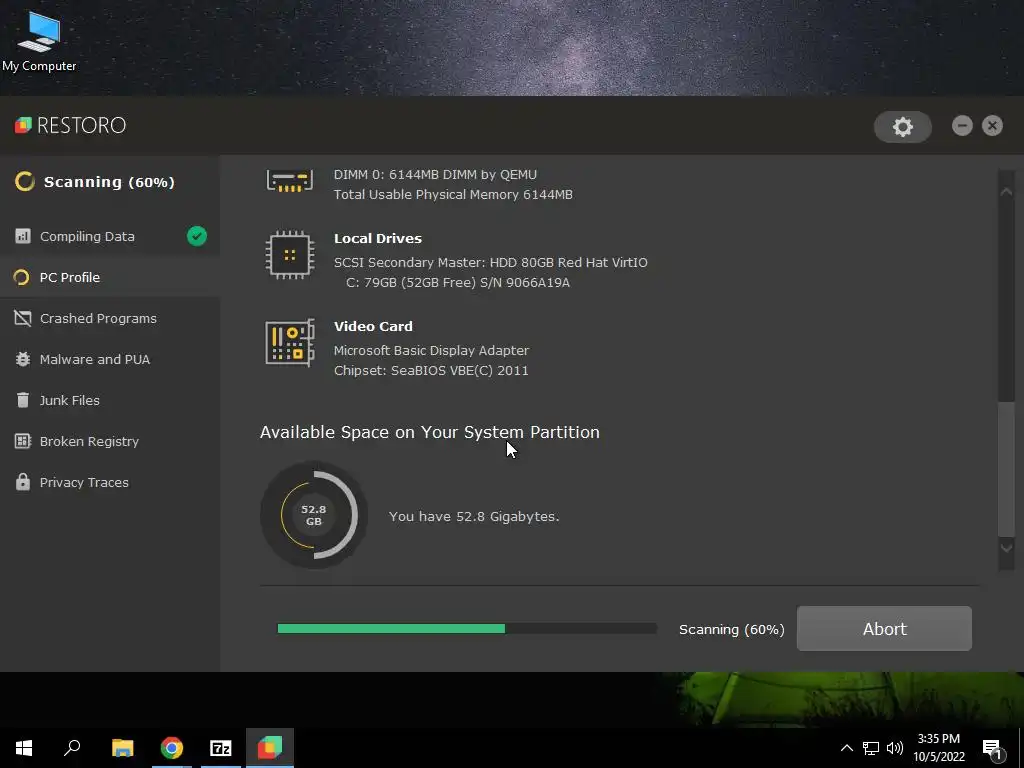Screen dimensions: 1024x768
Task: Click the taskbar clock 3:35 PM
Action: click(x=938, y=739)
